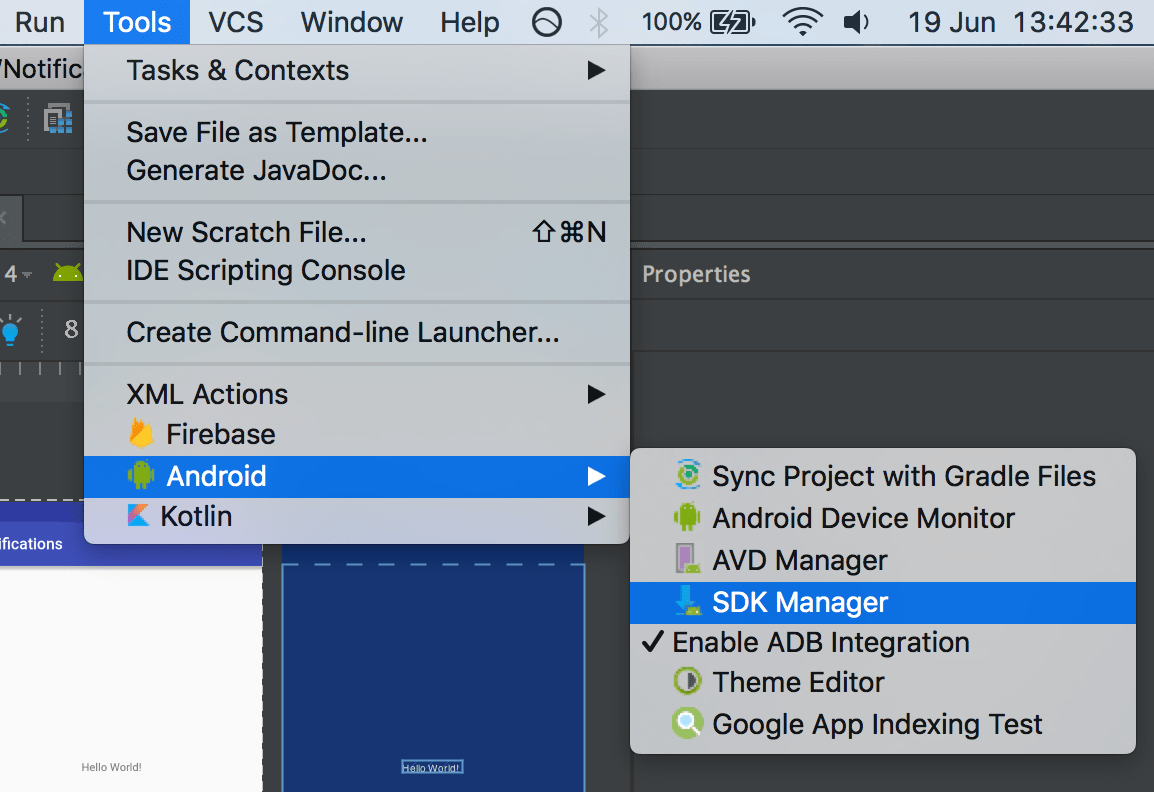Click the battery status icon

click(x=732, y=22)
